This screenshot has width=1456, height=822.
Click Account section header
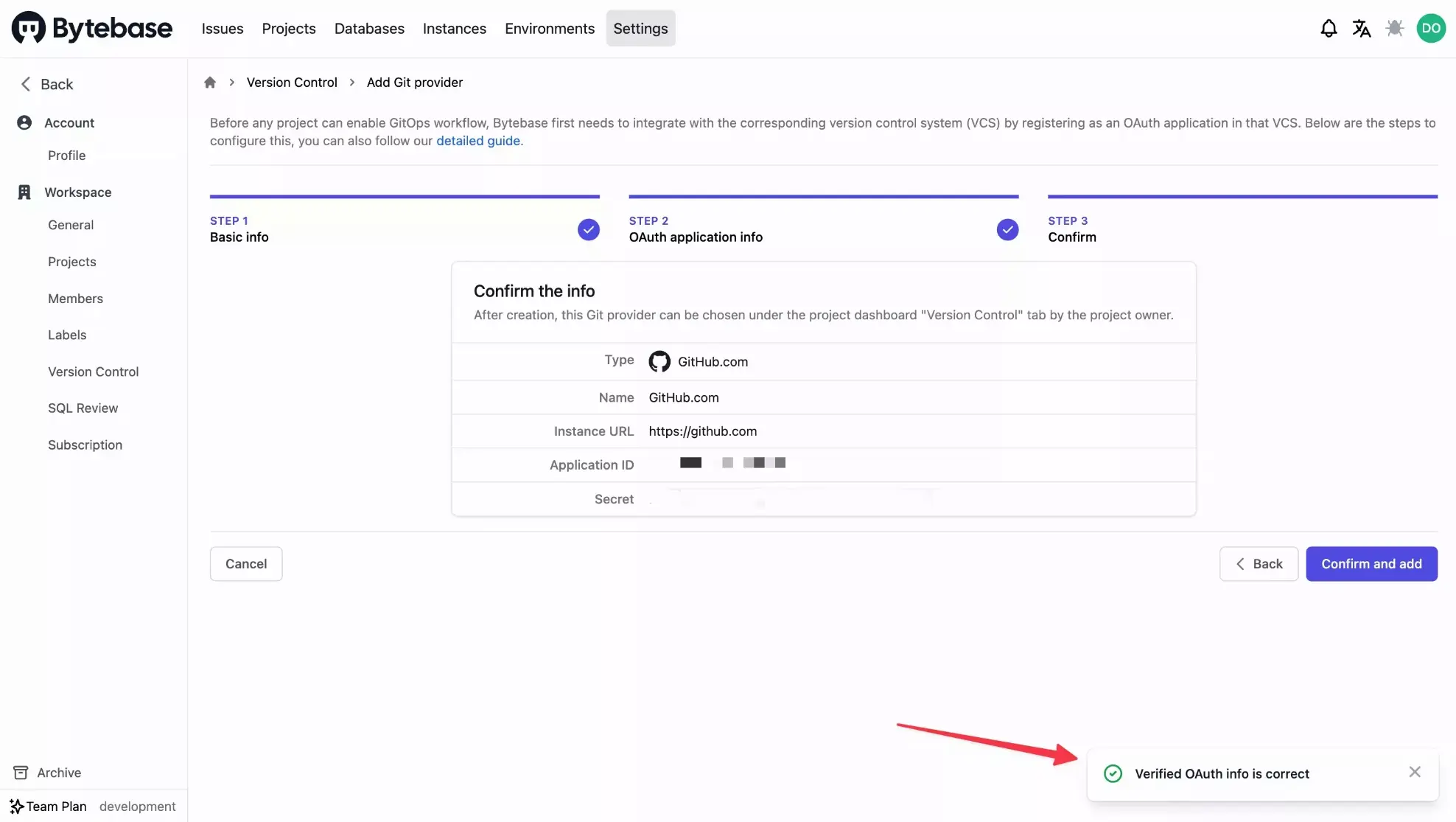(x=69, y=122)
